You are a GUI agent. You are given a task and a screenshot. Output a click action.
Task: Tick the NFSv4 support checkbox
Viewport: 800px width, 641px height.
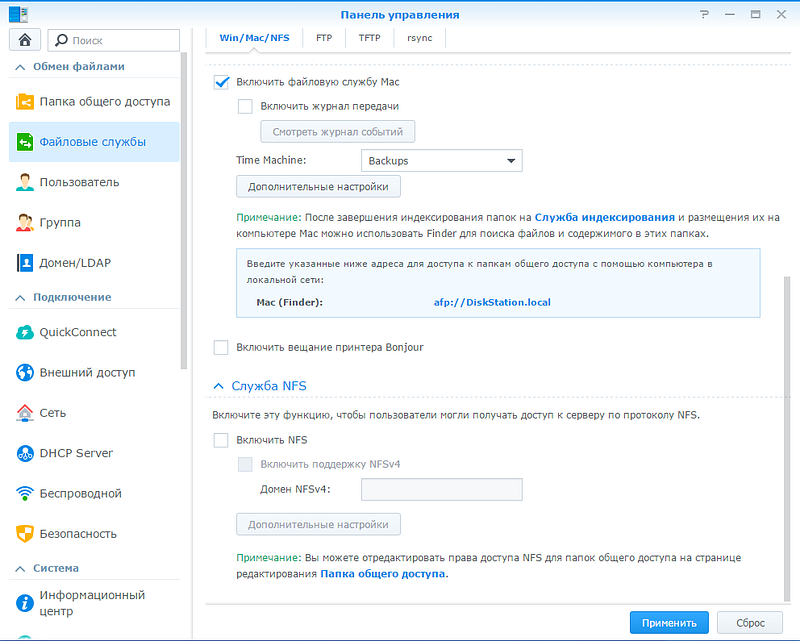pyautogui.click(x=245, y=464)
